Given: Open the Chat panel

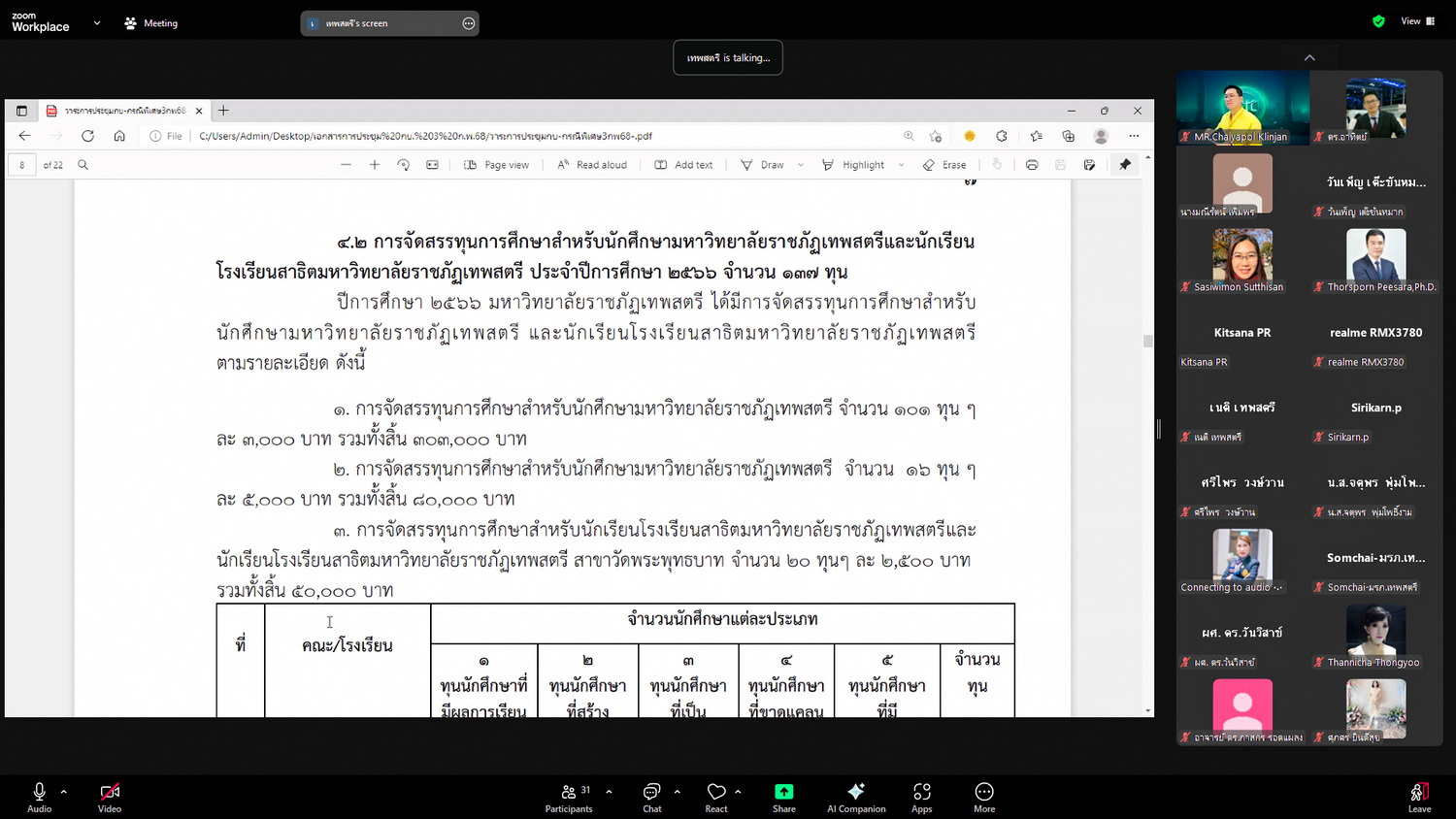Looking at the screenshot, I should pos(651,797).
